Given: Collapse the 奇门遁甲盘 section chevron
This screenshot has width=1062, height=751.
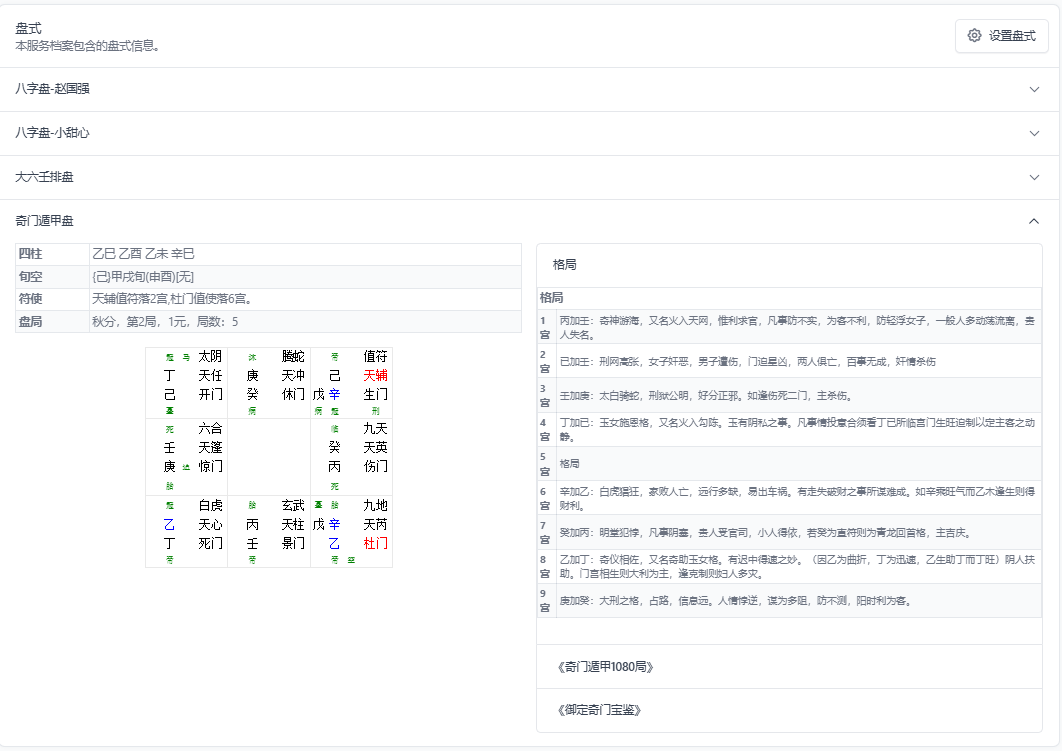Looking at the screenshot, I should pos(1034,221).
